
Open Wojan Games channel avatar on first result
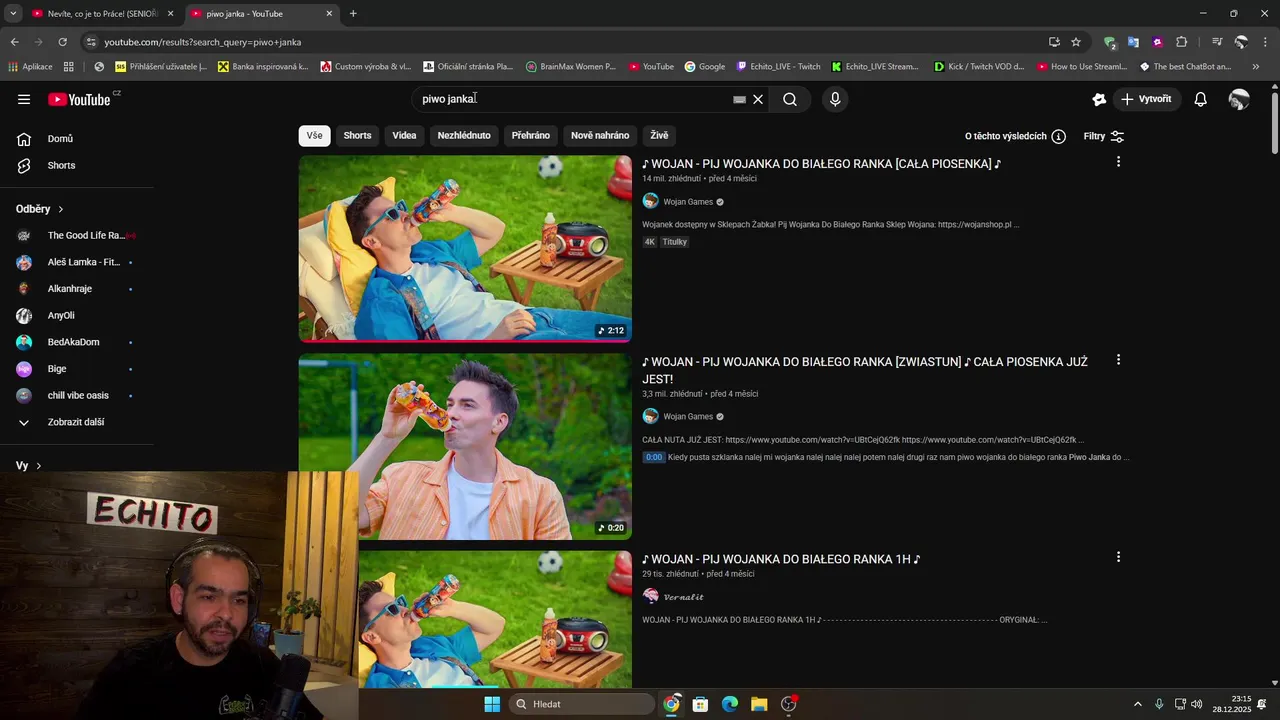(x=650, y=201)
